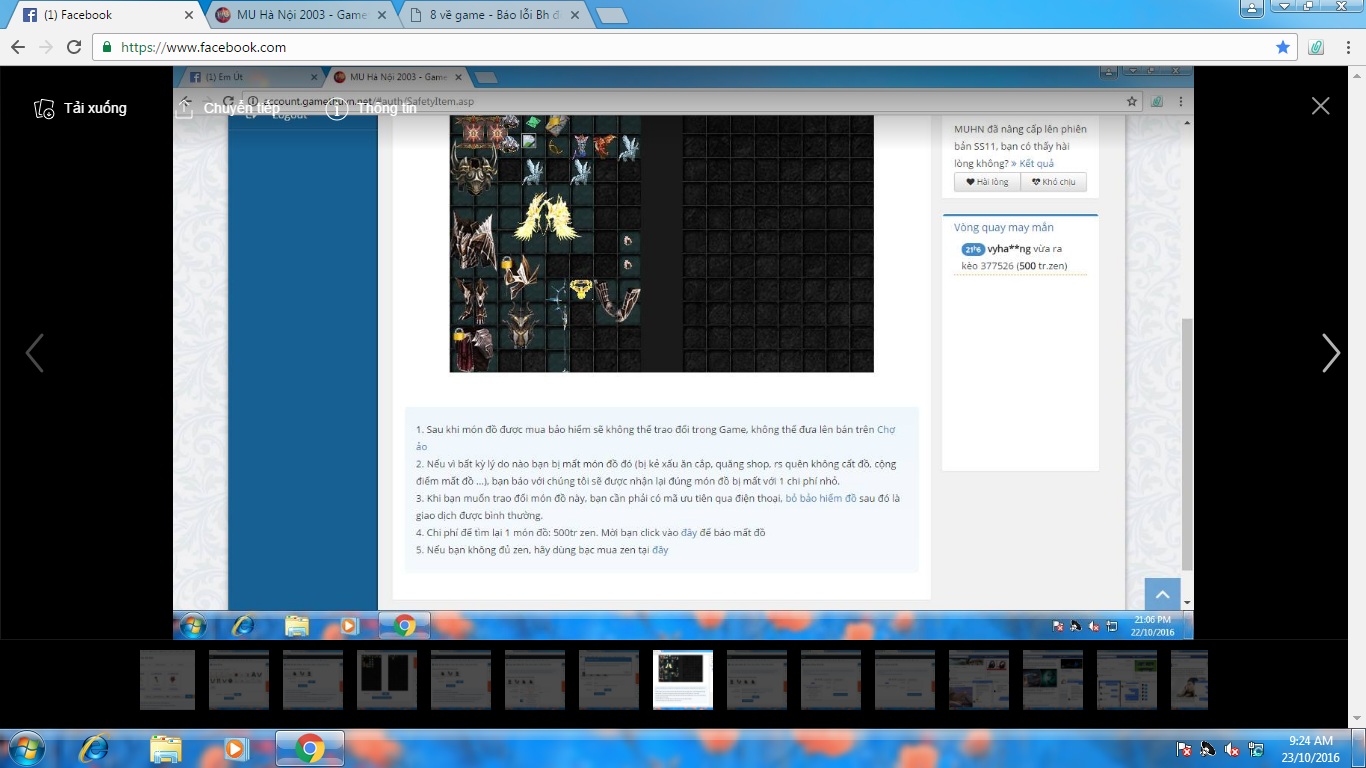Reload the Facebook page
This screenshot has height=768, width=1366.
[x=74, y=47]
